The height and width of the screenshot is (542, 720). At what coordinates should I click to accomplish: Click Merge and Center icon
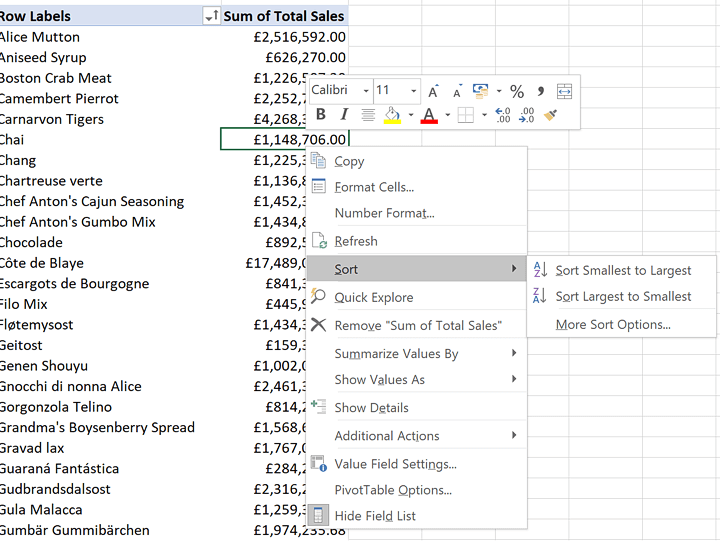coord(565,91)
